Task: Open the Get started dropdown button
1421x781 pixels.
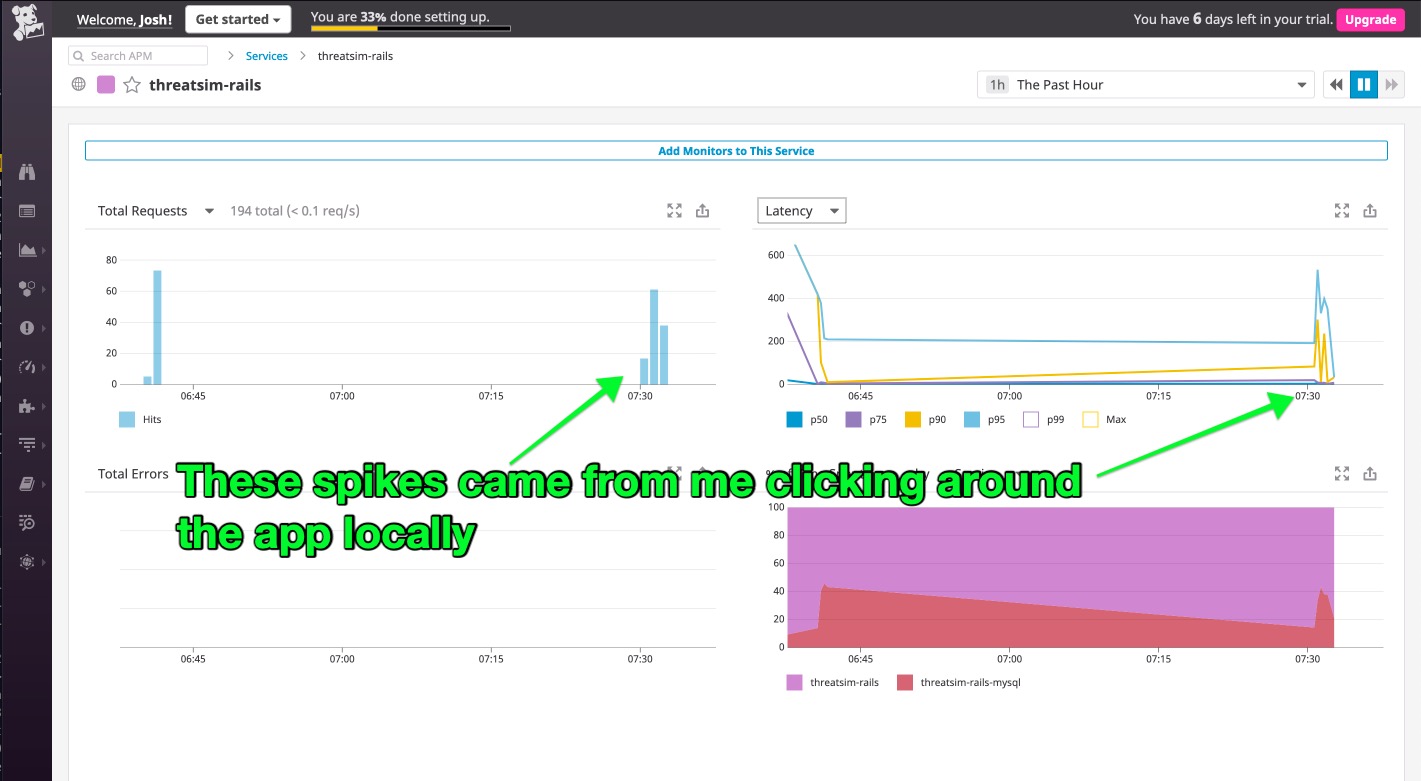Action: 238,19
